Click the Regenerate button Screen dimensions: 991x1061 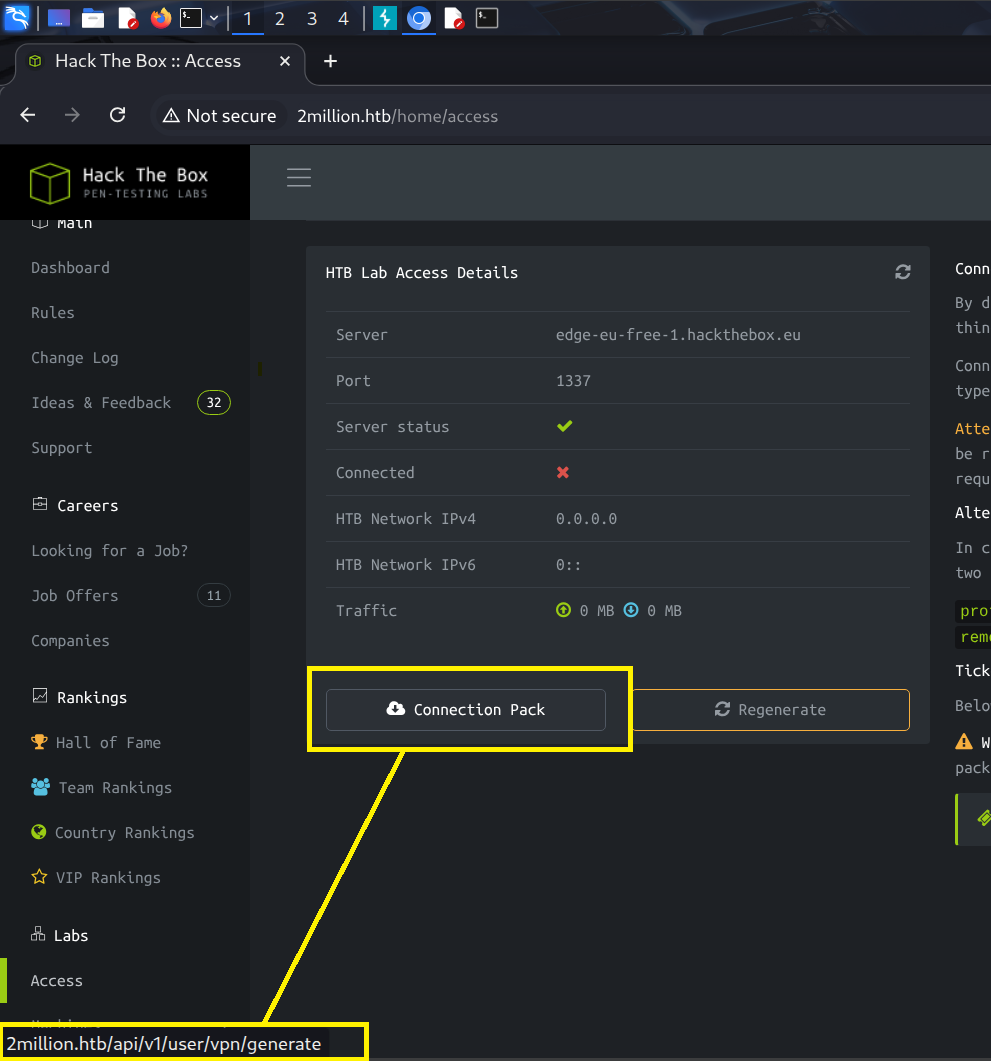point(770,710)
